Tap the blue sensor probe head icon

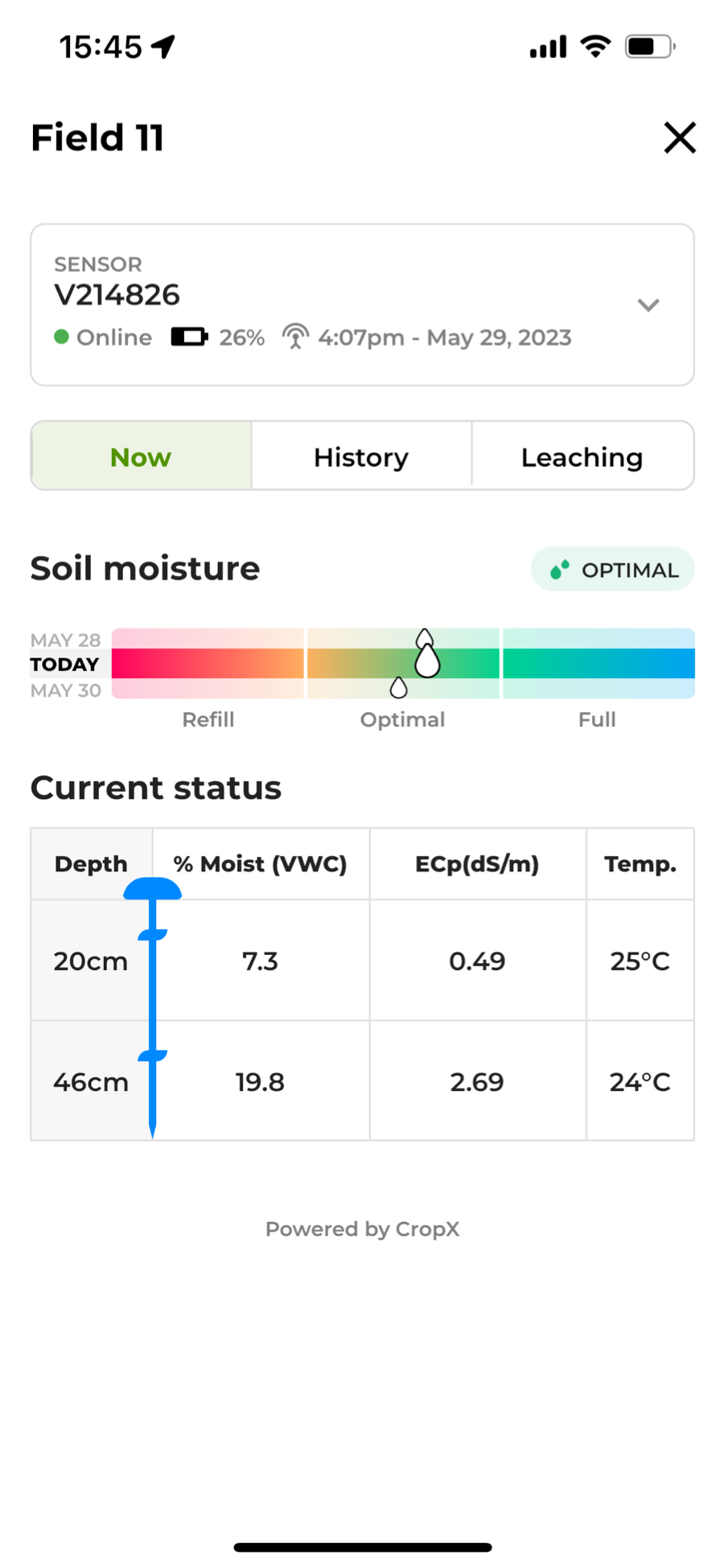(152, 888)
